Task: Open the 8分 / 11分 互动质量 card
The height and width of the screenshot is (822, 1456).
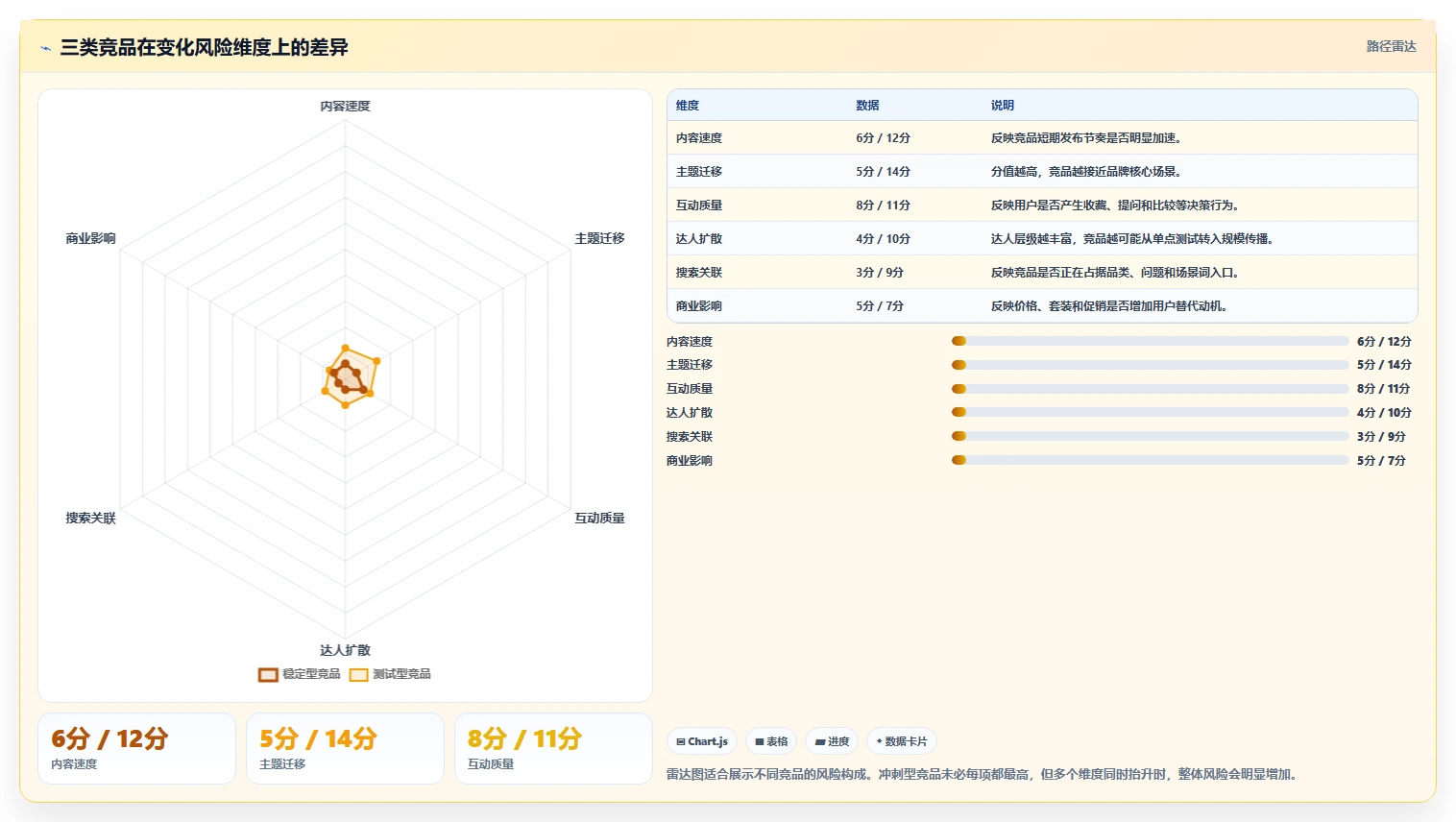Action: (x=553, y=748)
